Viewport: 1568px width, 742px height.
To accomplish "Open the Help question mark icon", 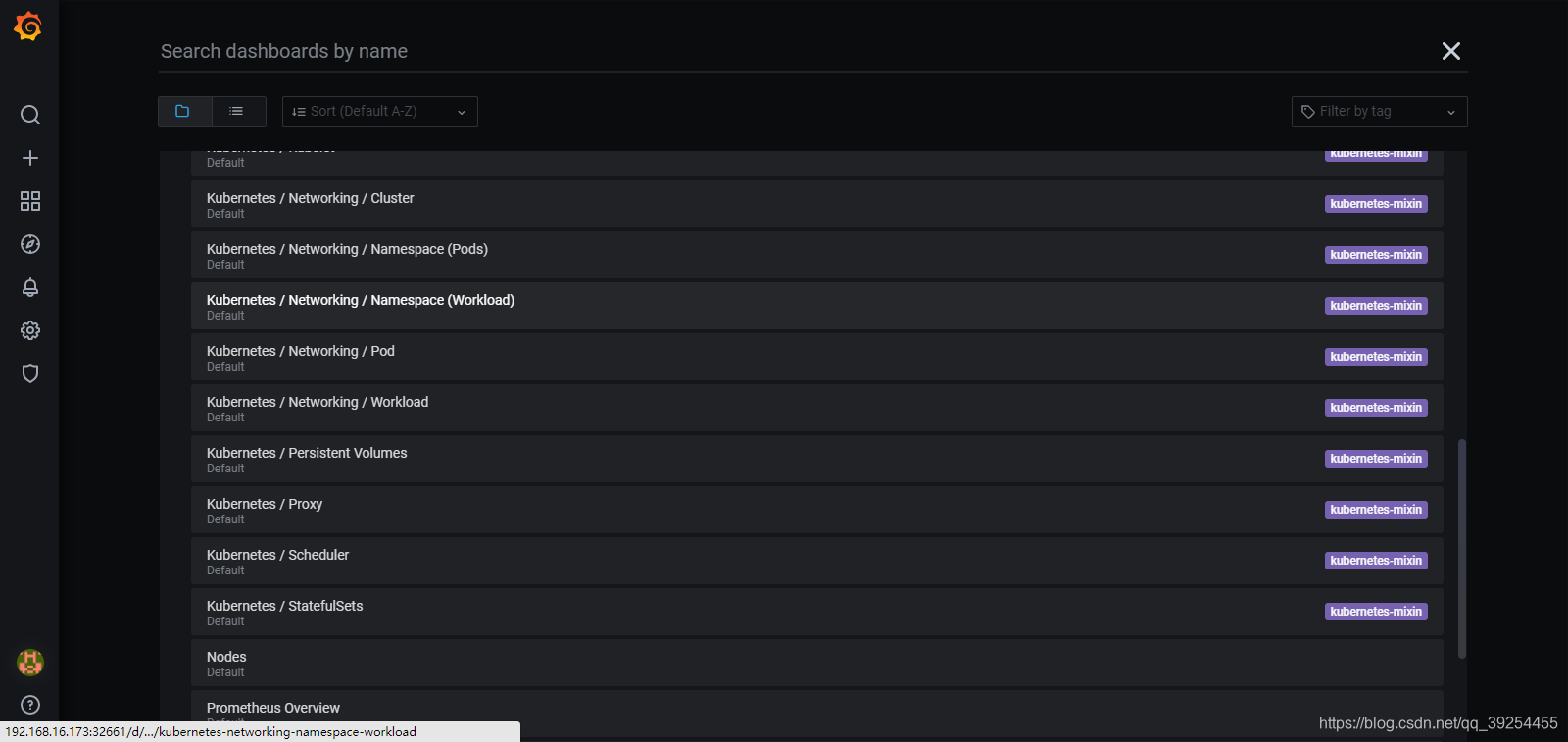I will 30,705.
